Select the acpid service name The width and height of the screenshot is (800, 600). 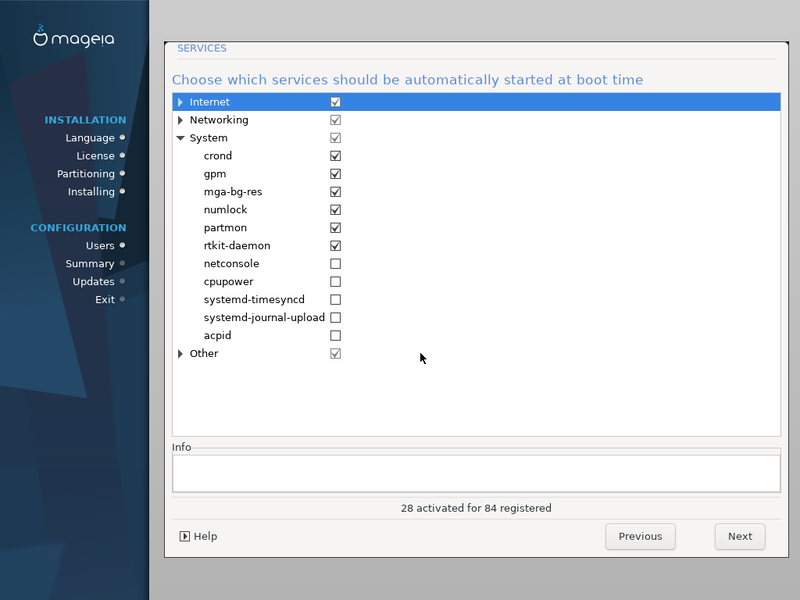tap(218, 335)
